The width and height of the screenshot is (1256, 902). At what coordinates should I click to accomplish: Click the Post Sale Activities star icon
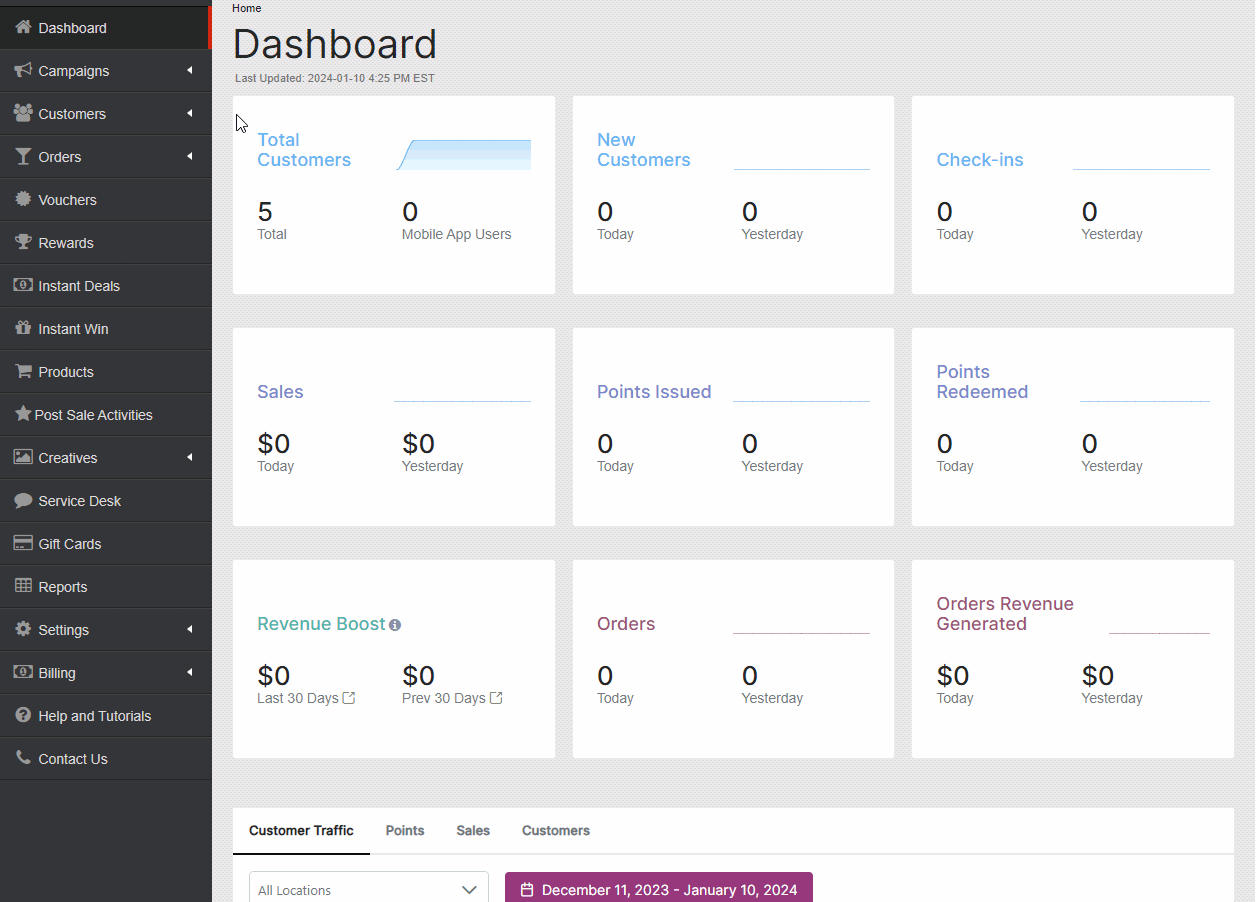click(23, 414)
